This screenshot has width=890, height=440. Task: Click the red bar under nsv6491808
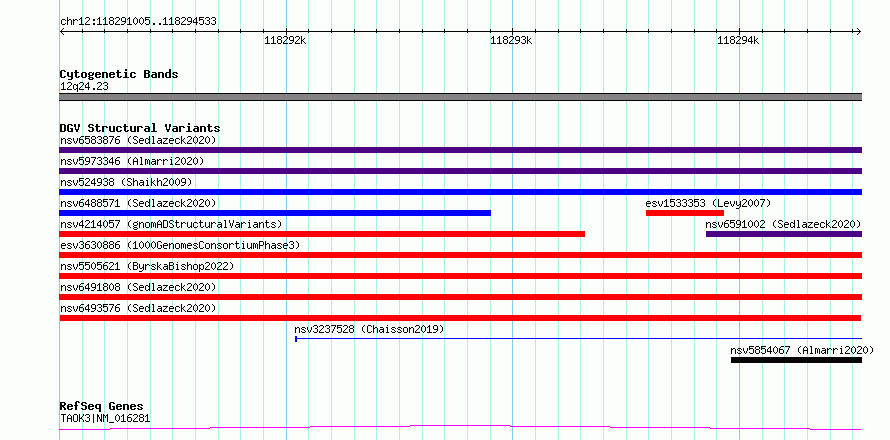pyautogui.click(x=460, y=297)
